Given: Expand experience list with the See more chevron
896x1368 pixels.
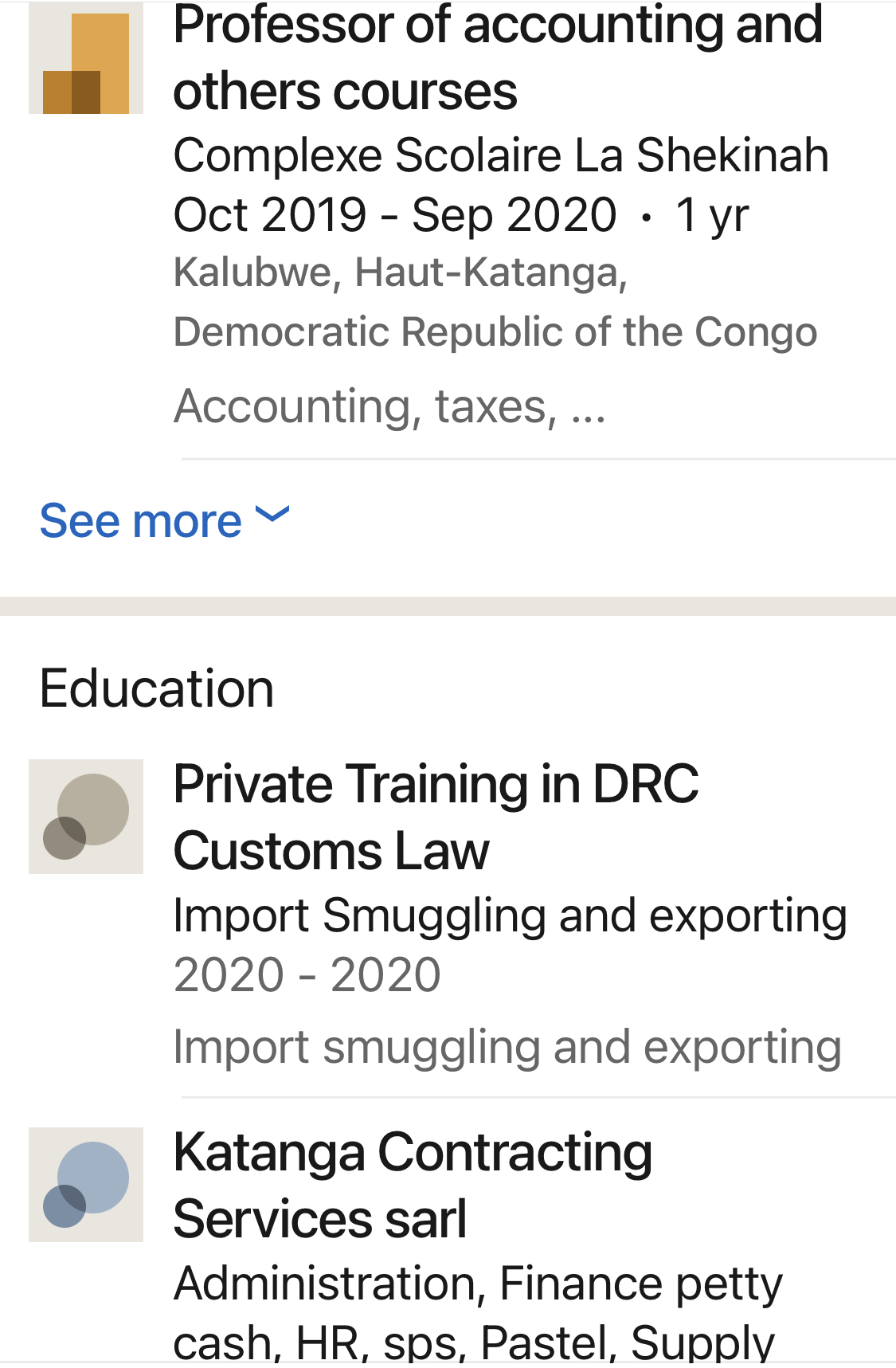Looking at the screenshot, I should [272, 515].
